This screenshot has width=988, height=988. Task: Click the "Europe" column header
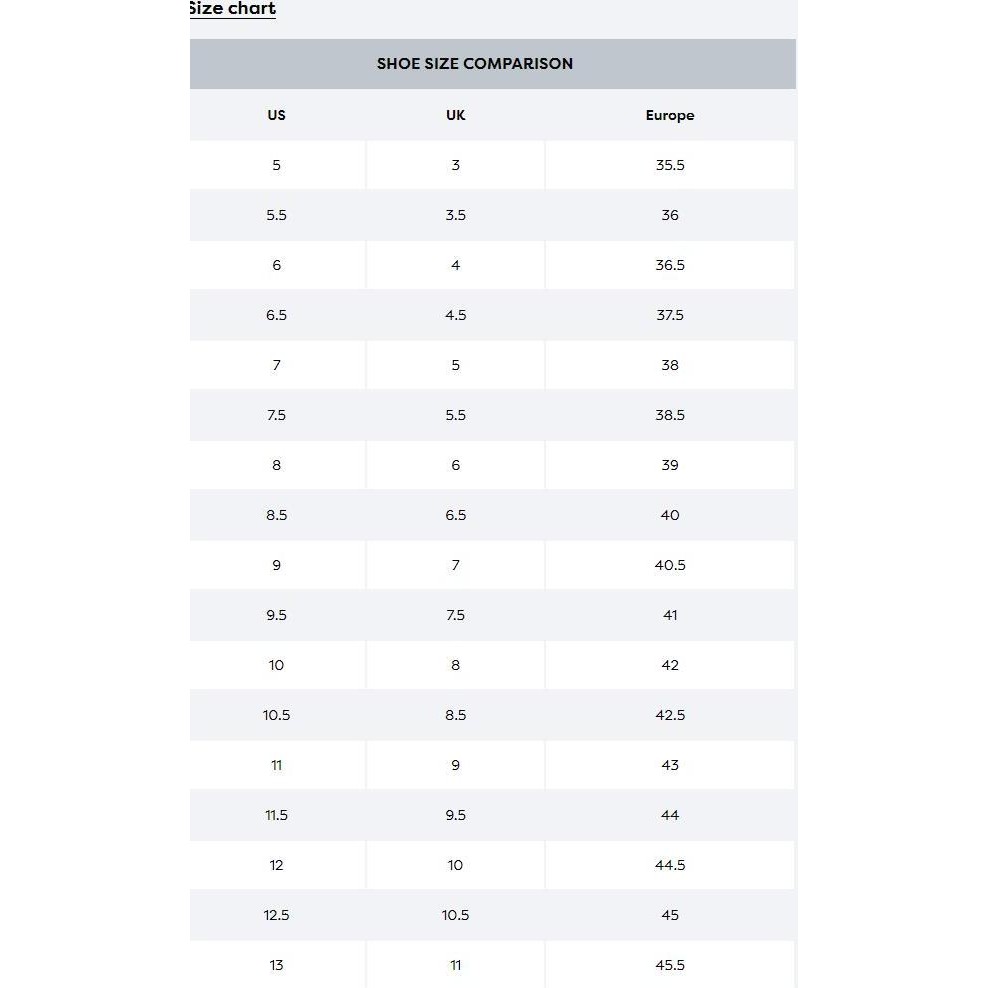point(670,115)
